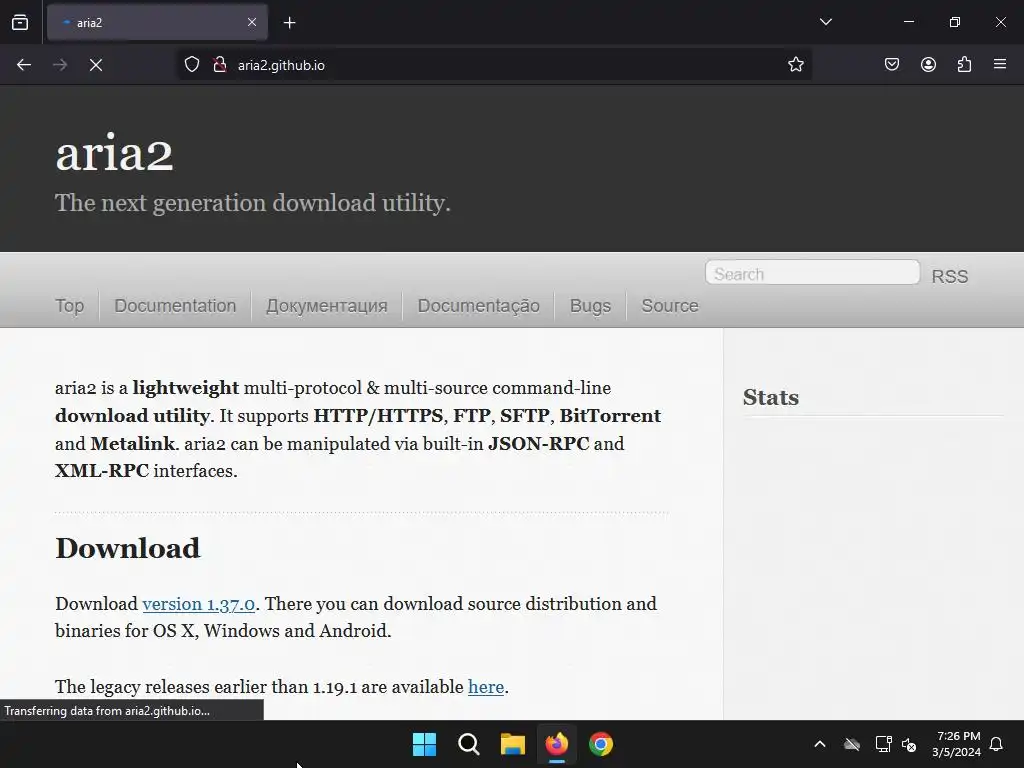Show hidden system tray icons
1024x768 pixels.
(820, 744)
